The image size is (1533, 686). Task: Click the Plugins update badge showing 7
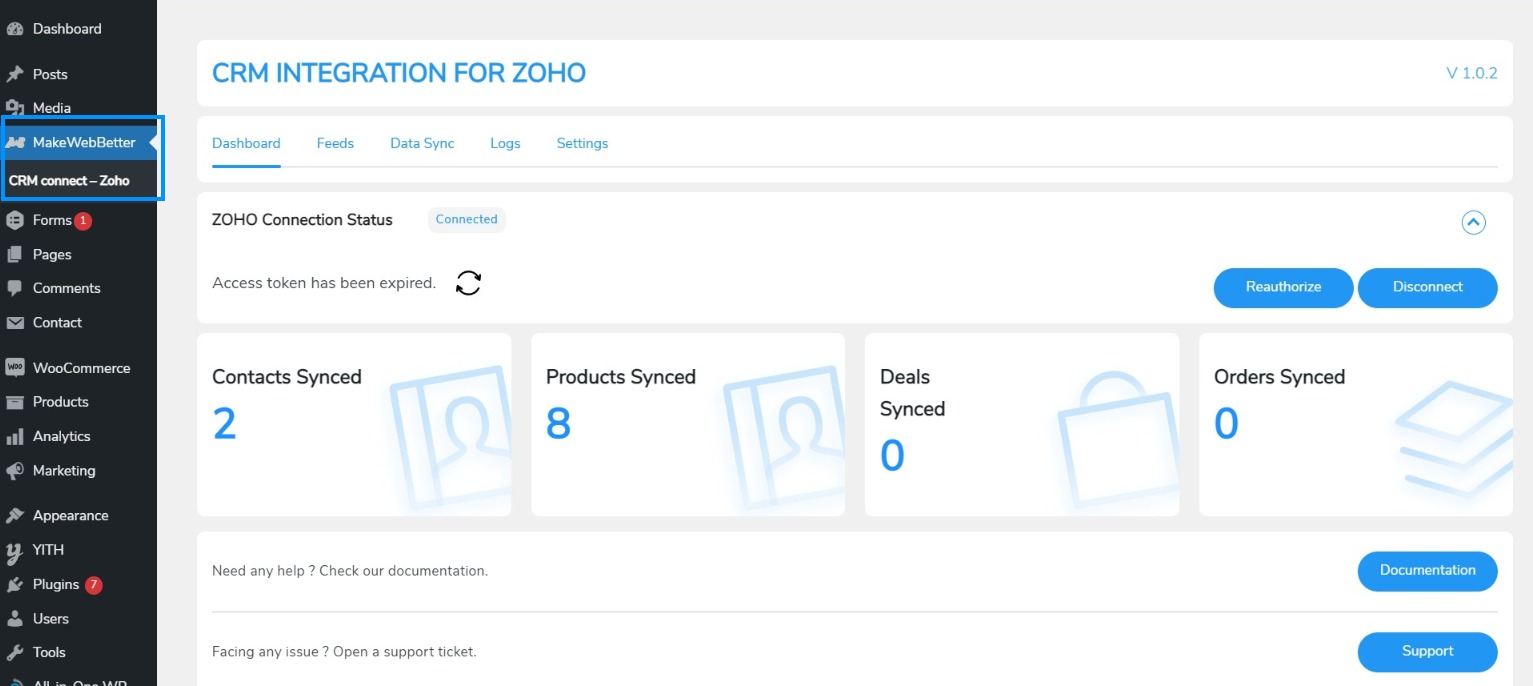point(93,585)
